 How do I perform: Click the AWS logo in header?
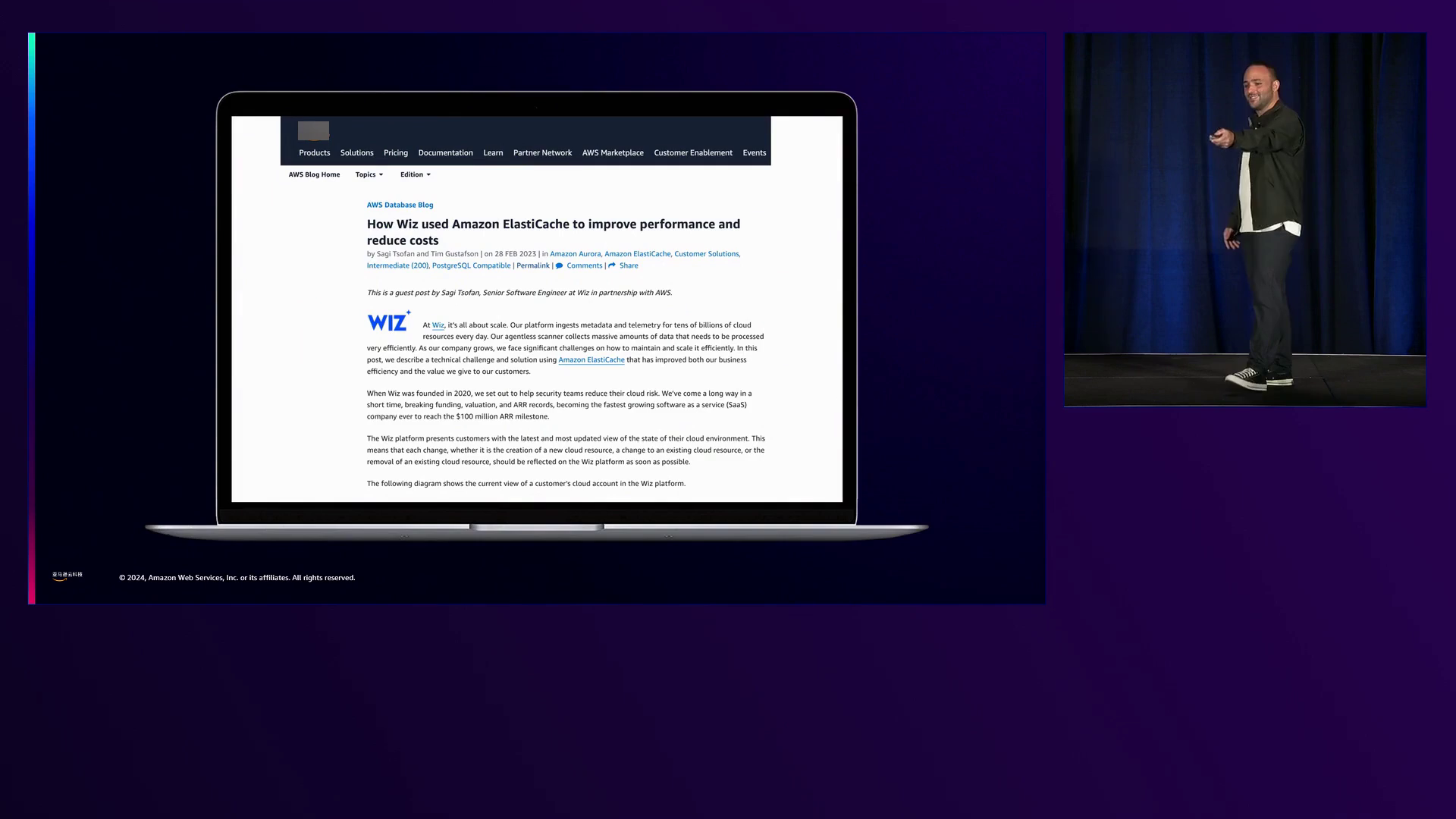pos(313,131)
